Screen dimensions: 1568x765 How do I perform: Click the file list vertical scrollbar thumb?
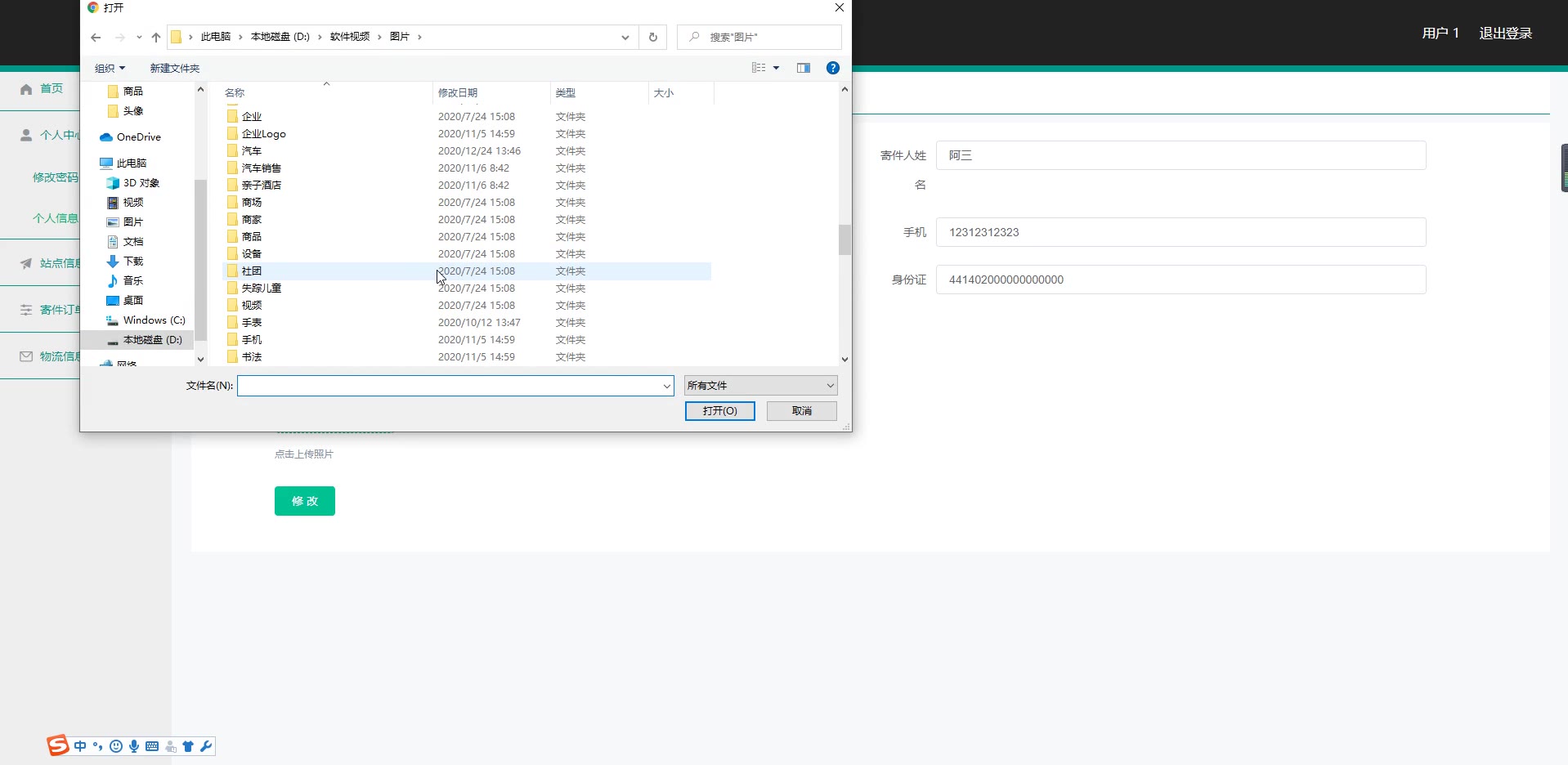[x=844, y=239]
